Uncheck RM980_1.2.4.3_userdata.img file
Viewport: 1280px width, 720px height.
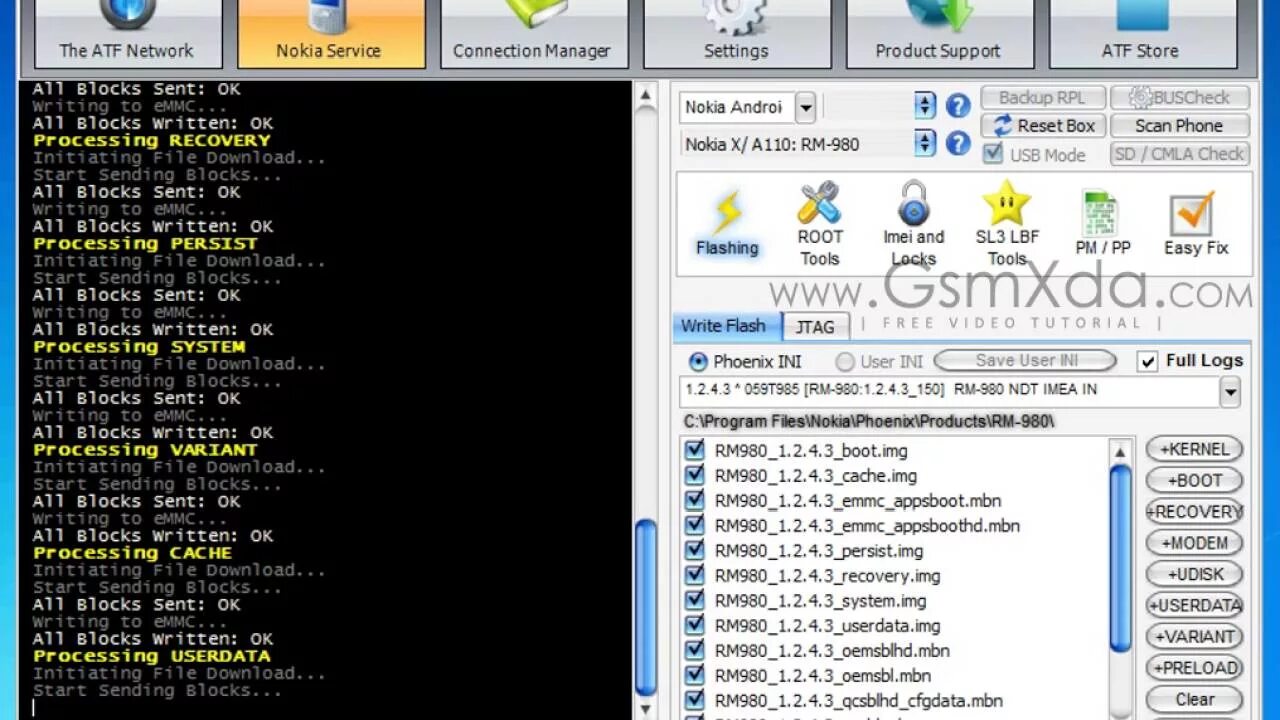click(695, 626)
